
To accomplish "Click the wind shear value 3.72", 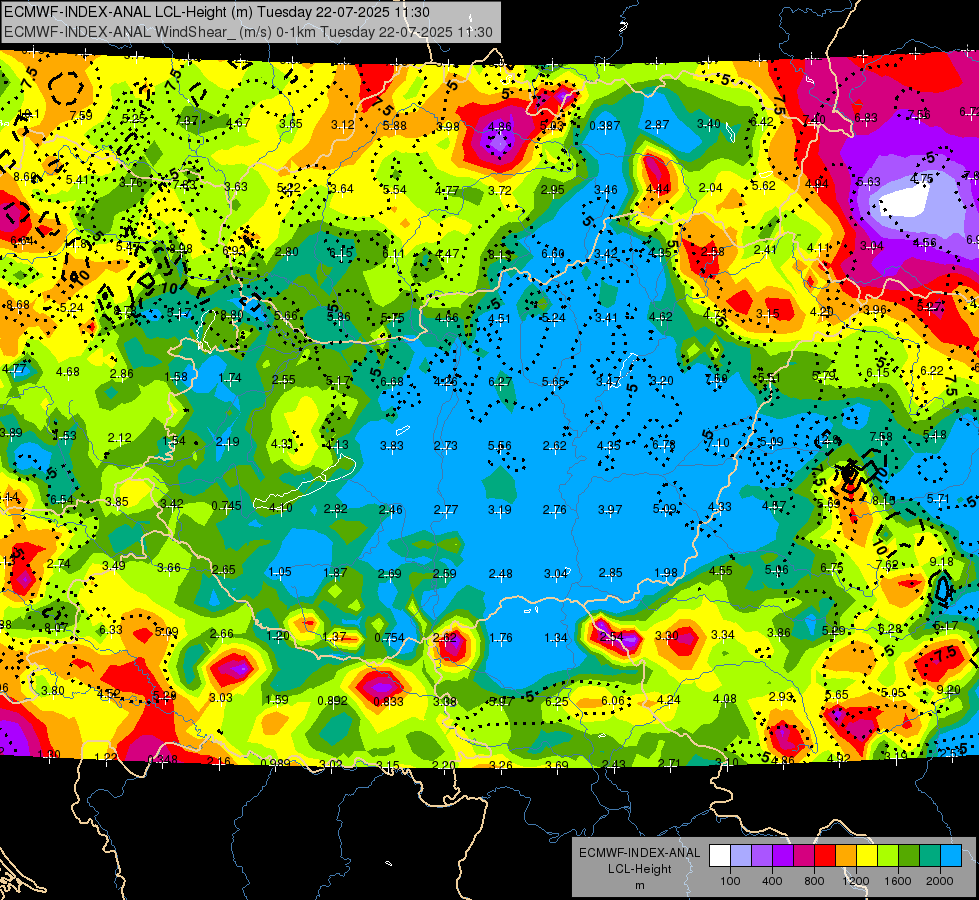I will (x=500, y=190).
